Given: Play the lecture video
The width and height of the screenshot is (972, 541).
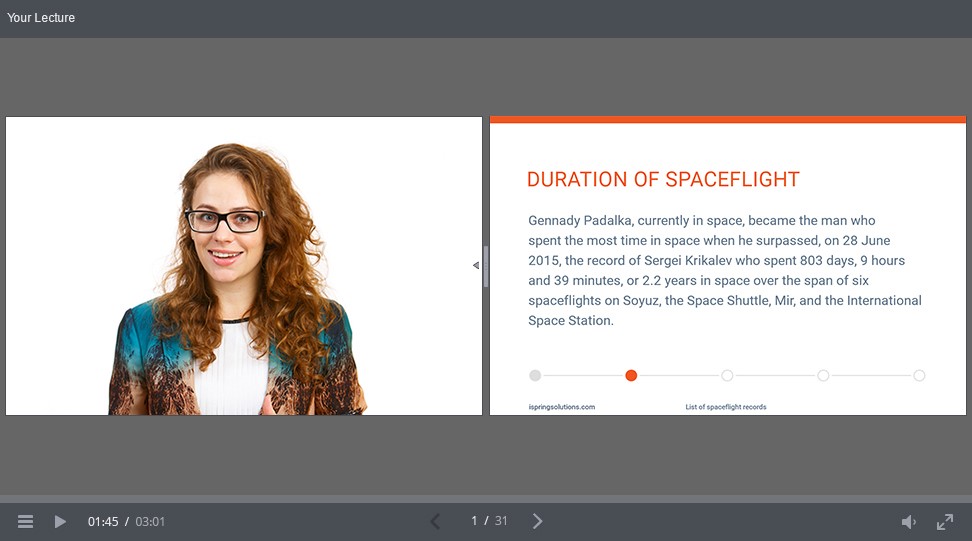Looking at the screenshot, I should click(60, 522).
